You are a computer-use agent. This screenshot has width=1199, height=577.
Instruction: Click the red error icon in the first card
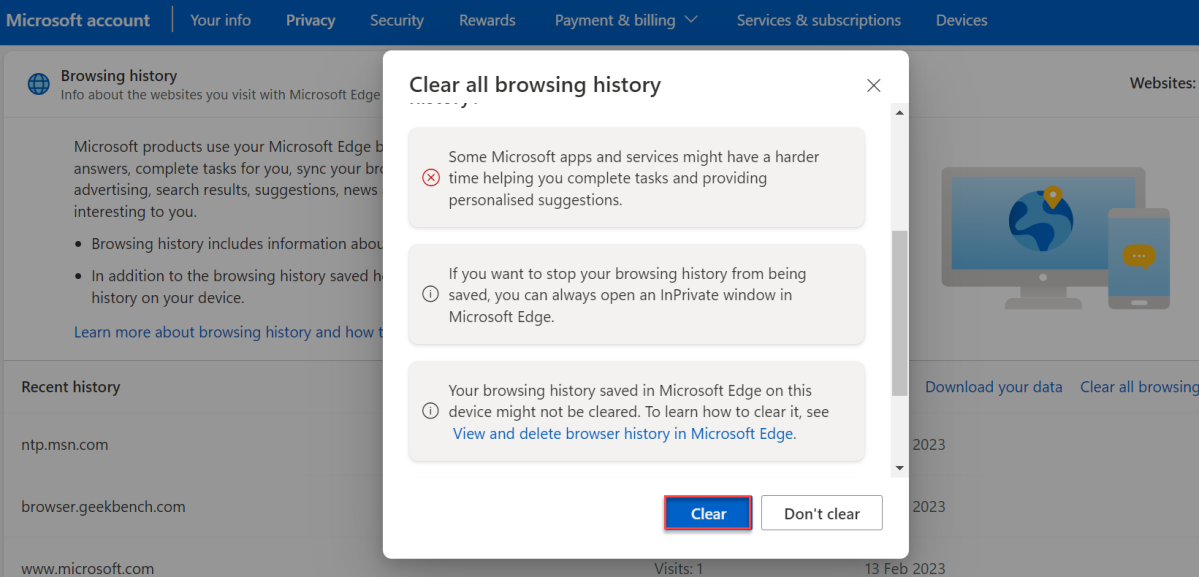pos(431,178)
